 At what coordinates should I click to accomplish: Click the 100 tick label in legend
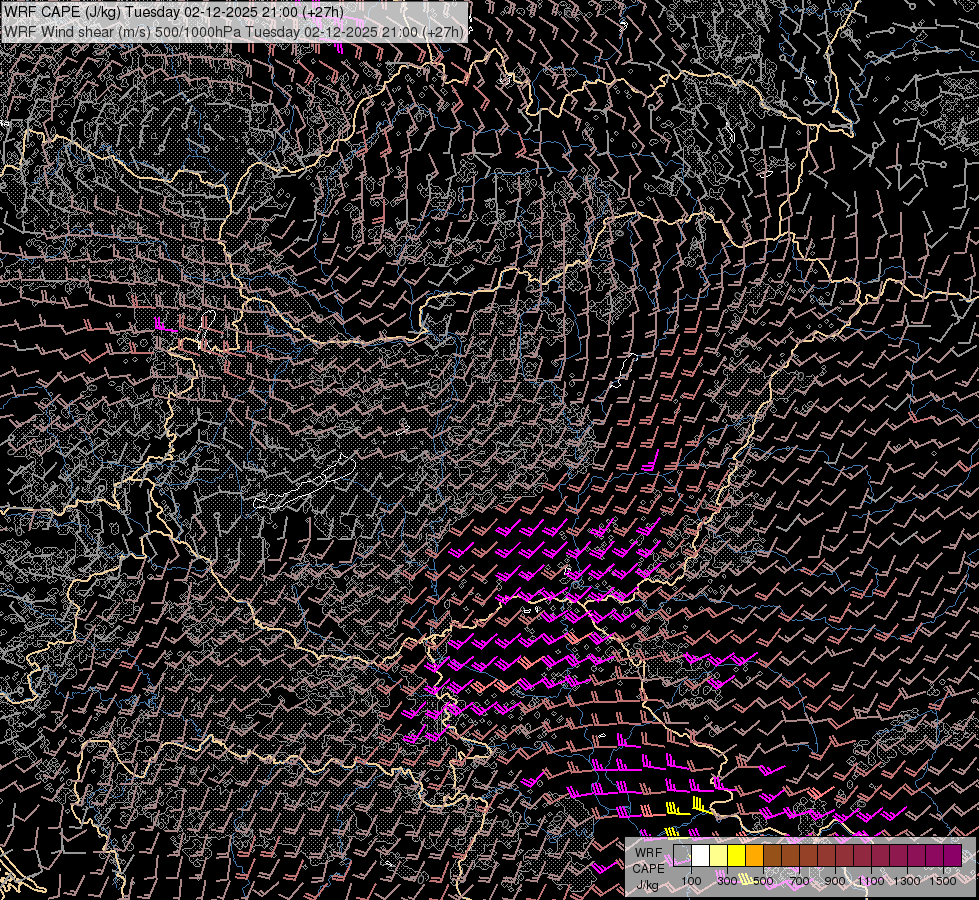691,881
